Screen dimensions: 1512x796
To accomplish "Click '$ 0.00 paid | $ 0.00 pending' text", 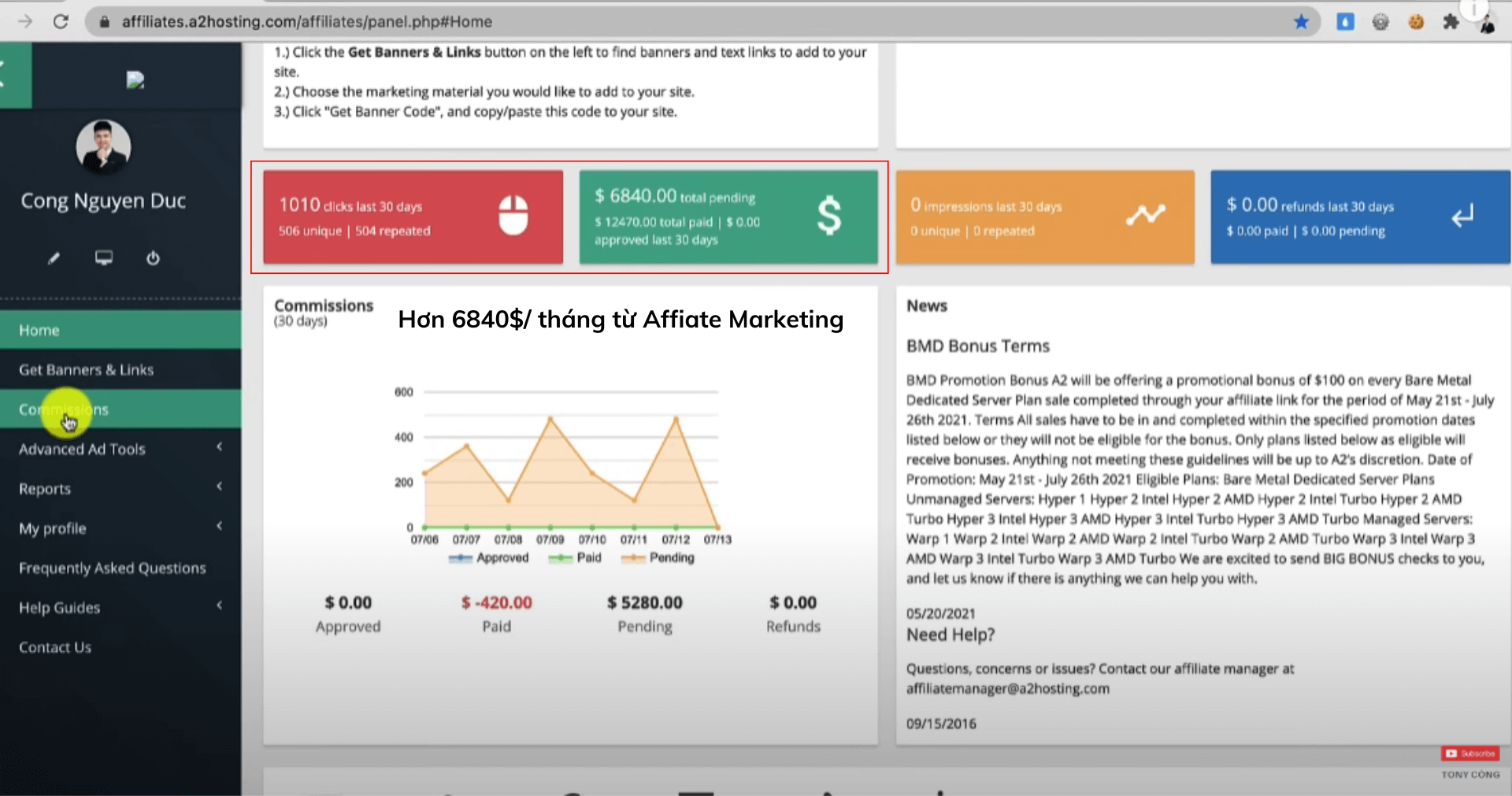I will click(x=1306, y=231).
